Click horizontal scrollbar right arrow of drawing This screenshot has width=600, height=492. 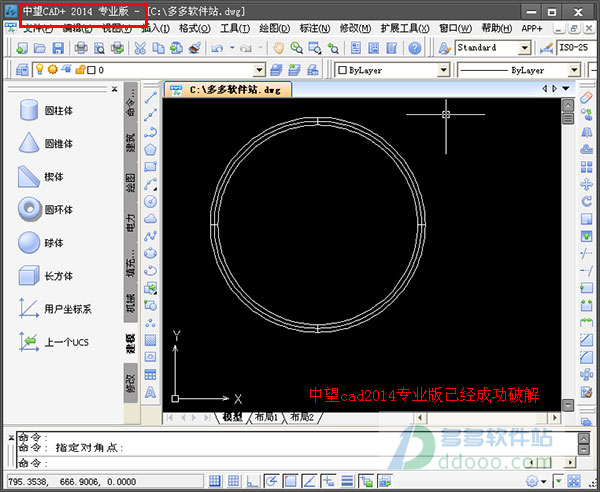click(x=554, y=417)
